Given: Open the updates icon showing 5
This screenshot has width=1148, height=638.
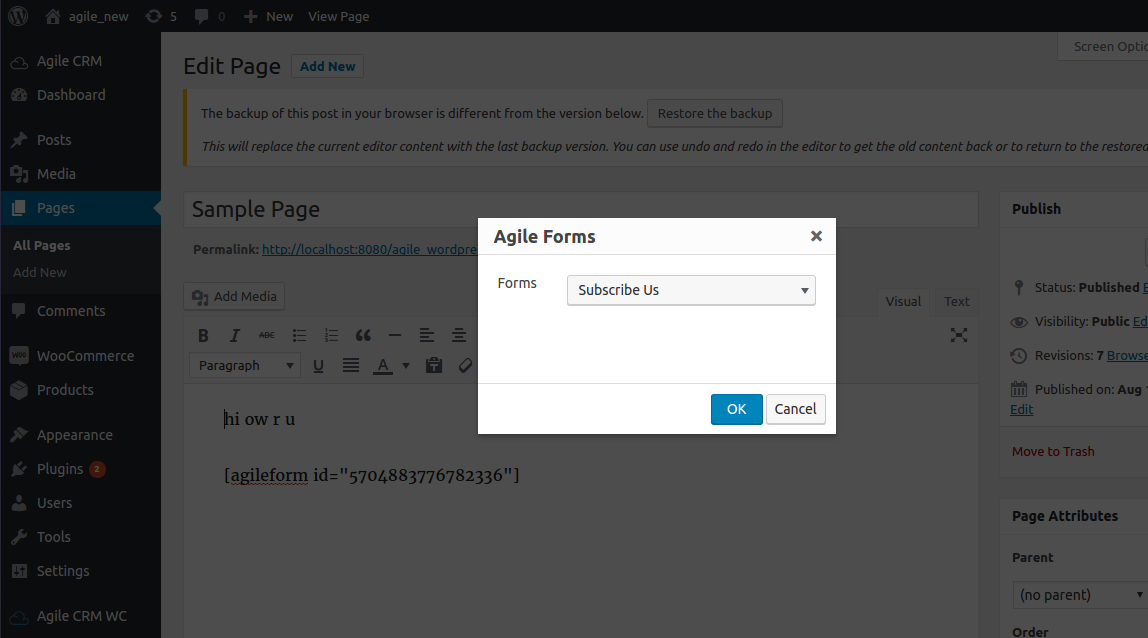Looking at the screenshot, I should click(x=161, y=16).
